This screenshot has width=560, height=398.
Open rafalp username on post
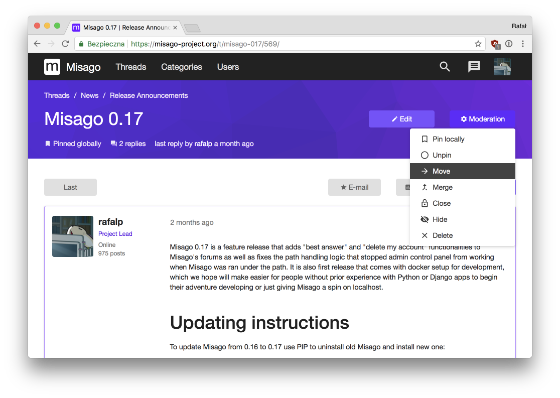point(111,222)
